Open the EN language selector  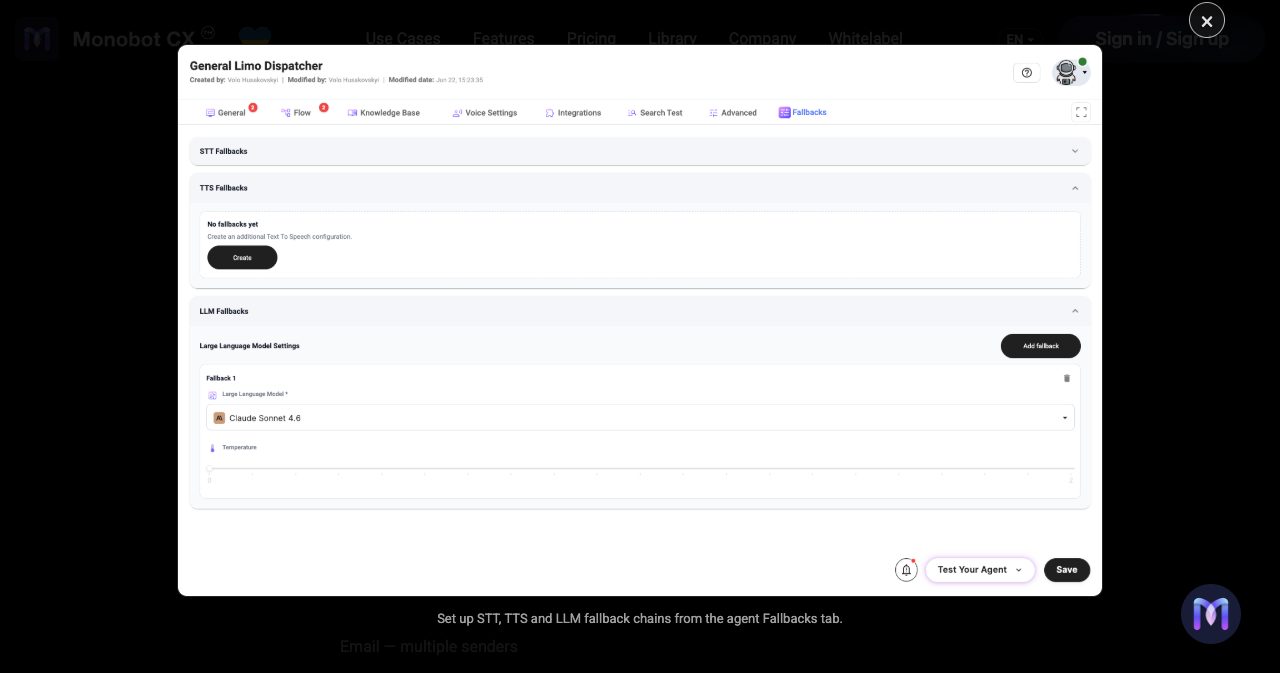click(x=1020, y=39)
